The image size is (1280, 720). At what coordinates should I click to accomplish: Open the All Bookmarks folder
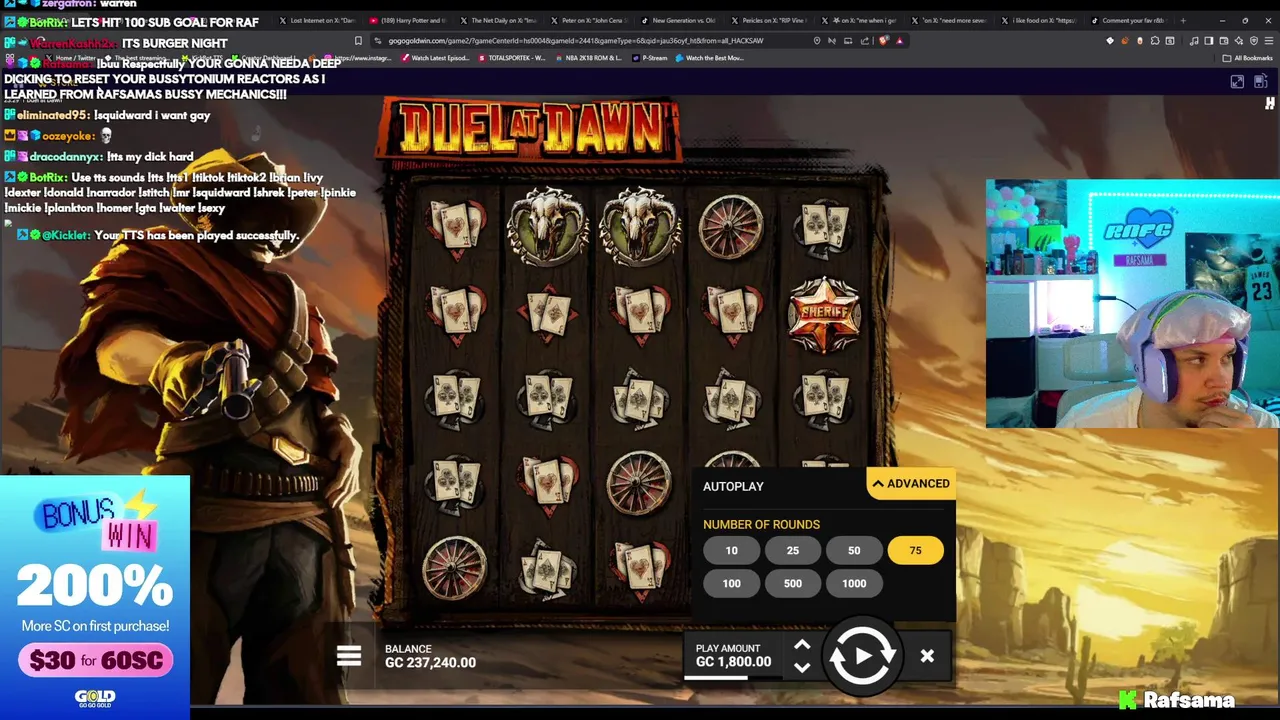[1248, 58]
